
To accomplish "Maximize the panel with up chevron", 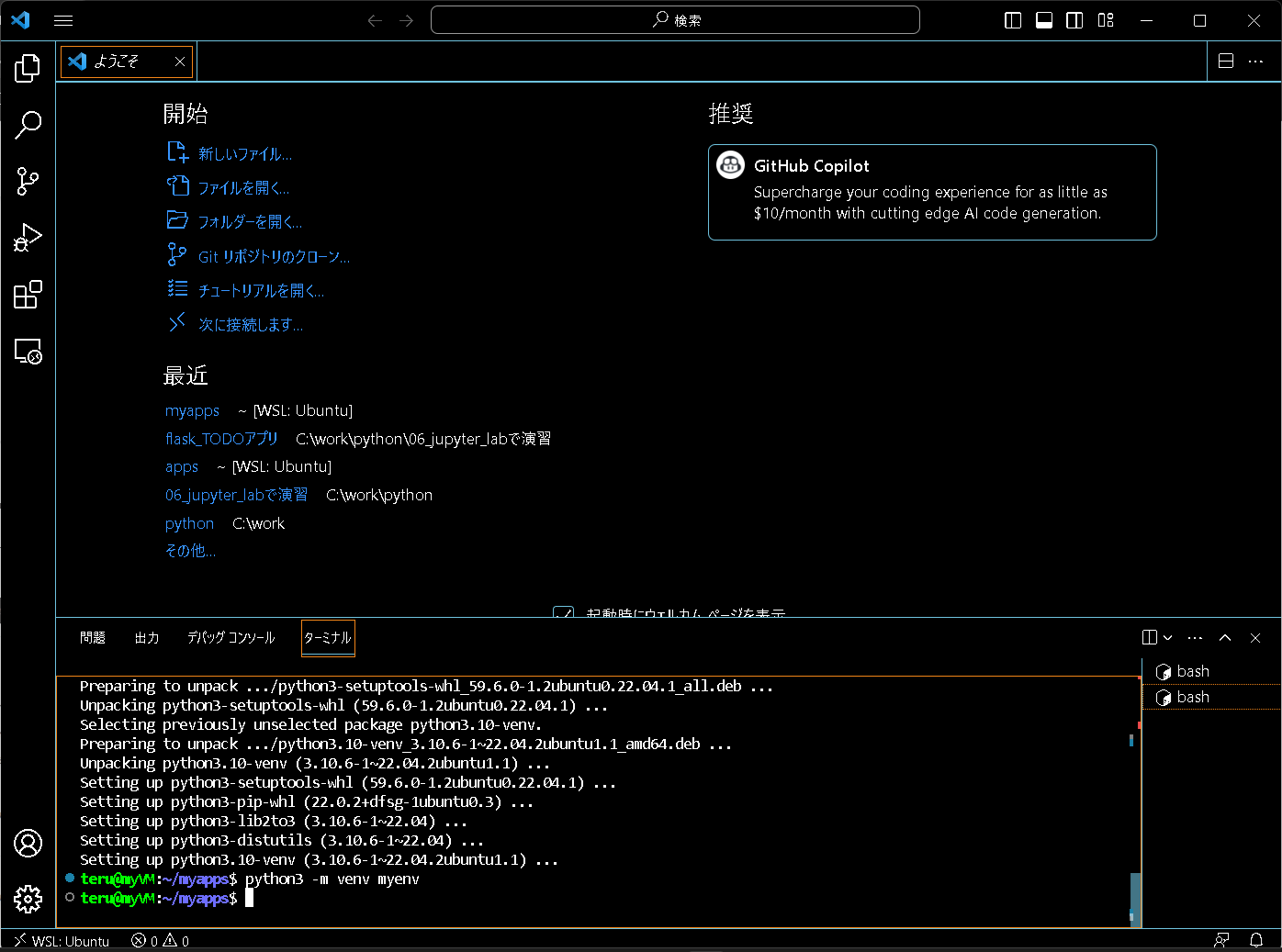I will click(x=1225, y=637).
